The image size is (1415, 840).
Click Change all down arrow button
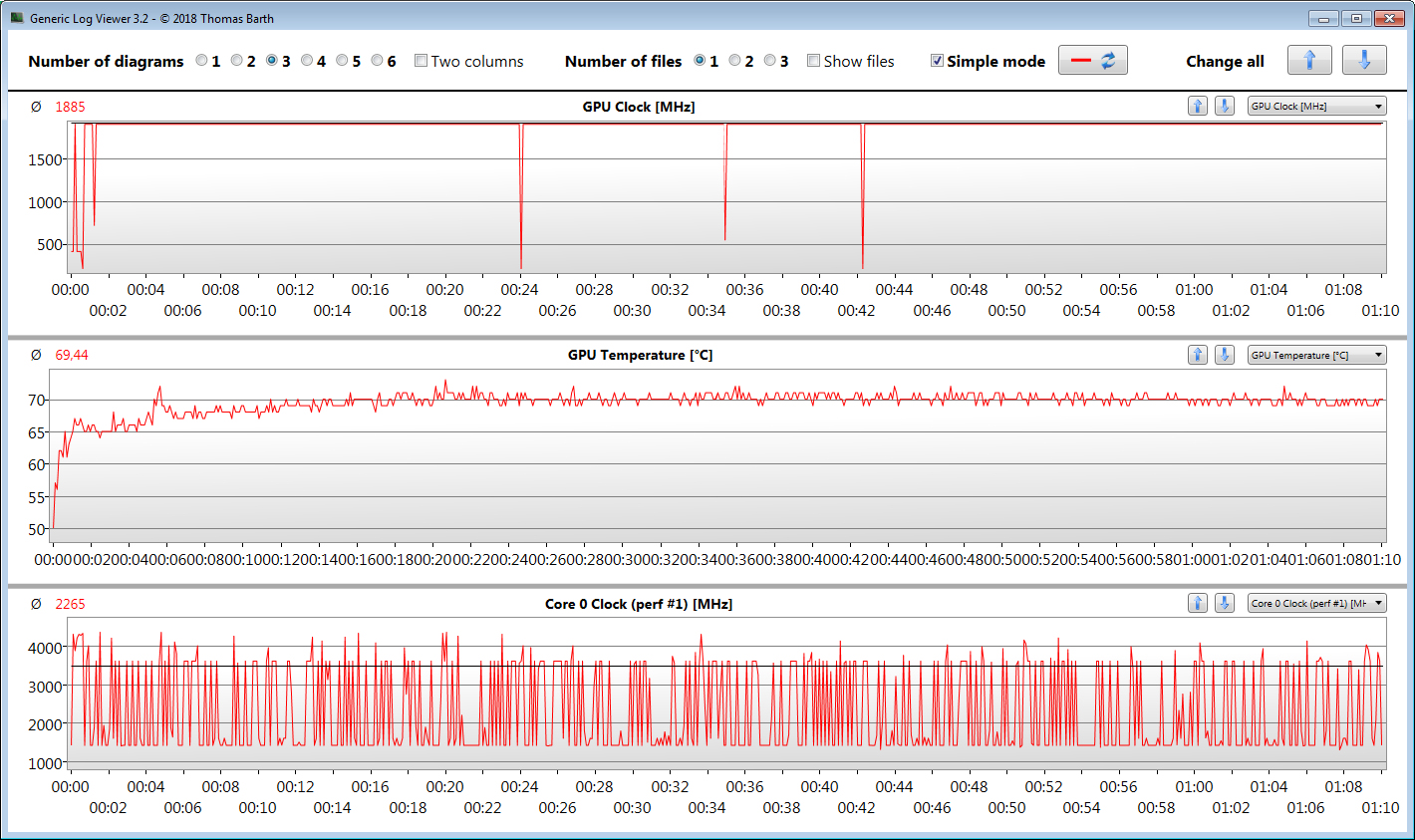[1364, 61]
